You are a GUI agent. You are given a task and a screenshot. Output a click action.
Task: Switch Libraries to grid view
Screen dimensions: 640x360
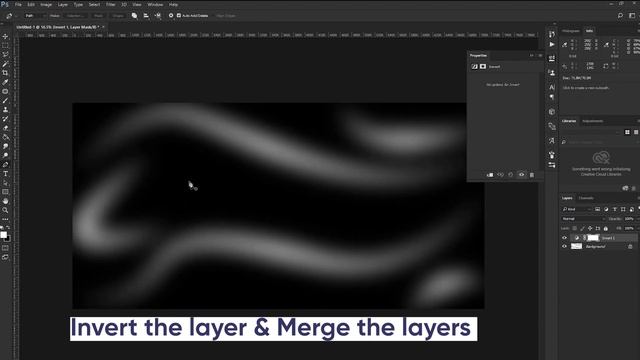tap(627, 132)
